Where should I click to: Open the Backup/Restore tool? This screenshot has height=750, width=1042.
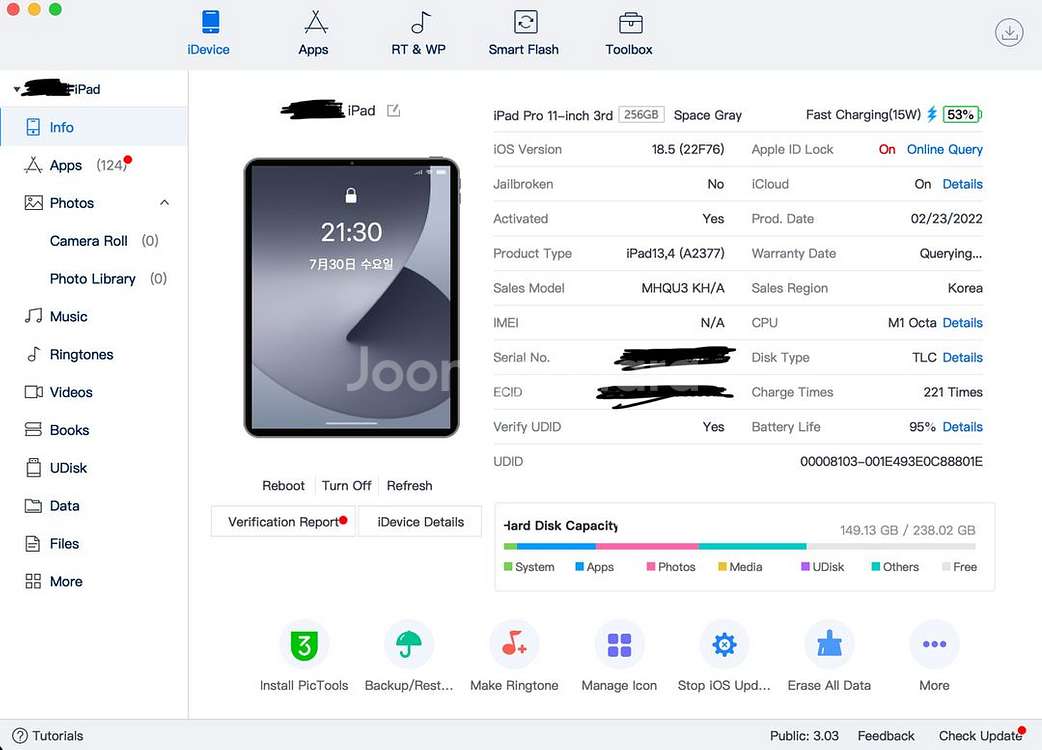409,656
